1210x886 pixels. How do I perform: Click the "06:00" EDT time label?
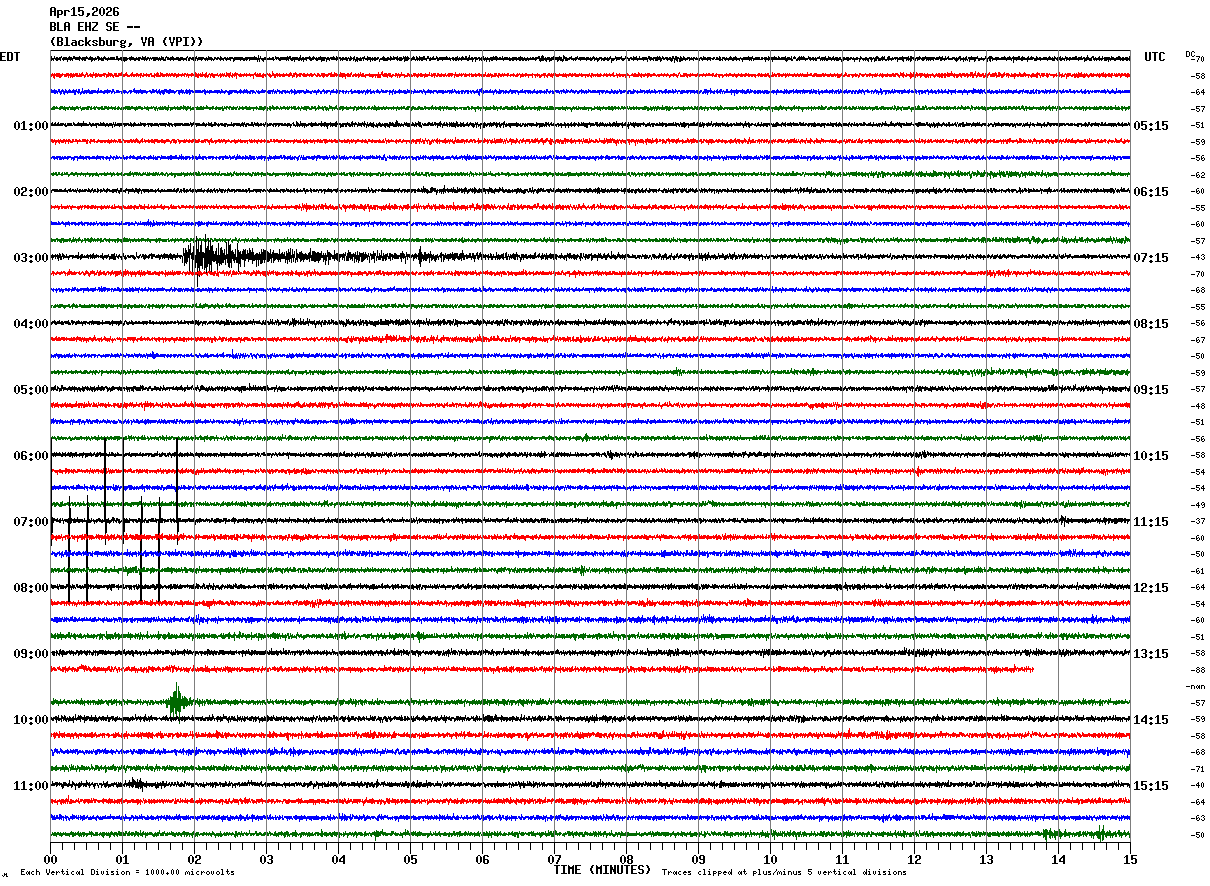point(31,456)
